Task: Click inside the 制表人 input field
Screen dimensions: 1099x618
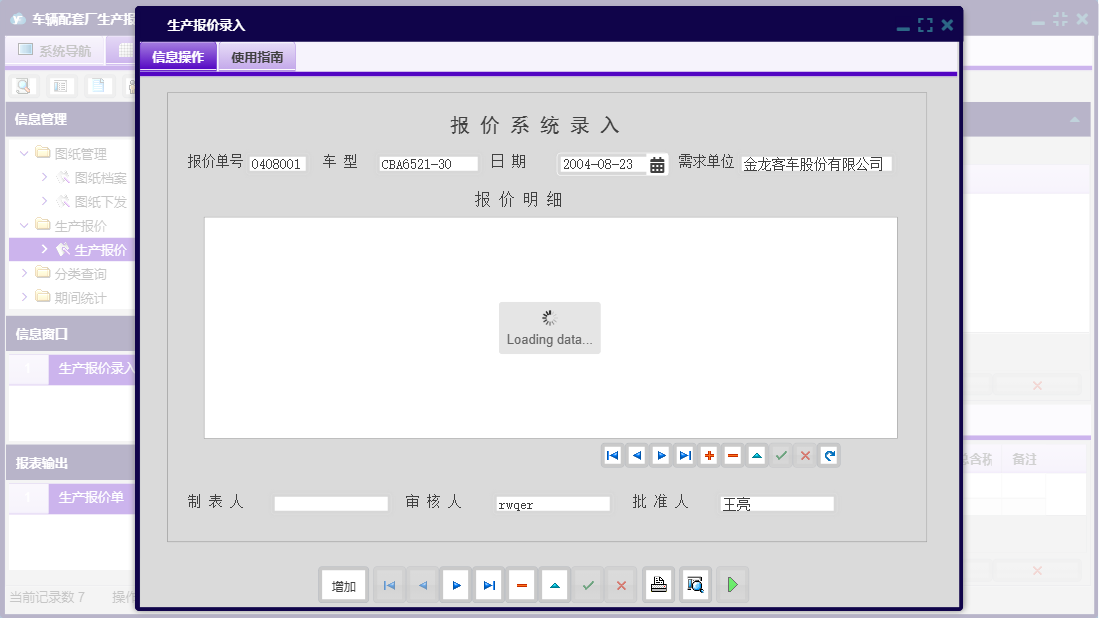Action: pos(330,503)
